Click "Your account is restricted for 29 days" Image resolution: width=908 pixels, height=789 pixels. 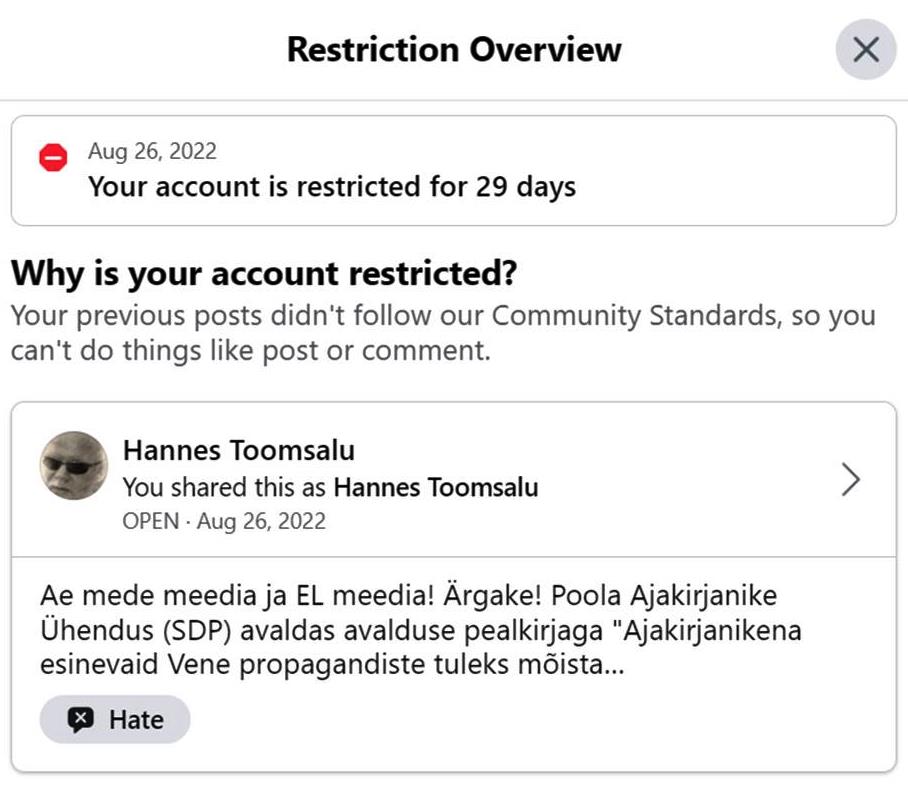(332, 187)
